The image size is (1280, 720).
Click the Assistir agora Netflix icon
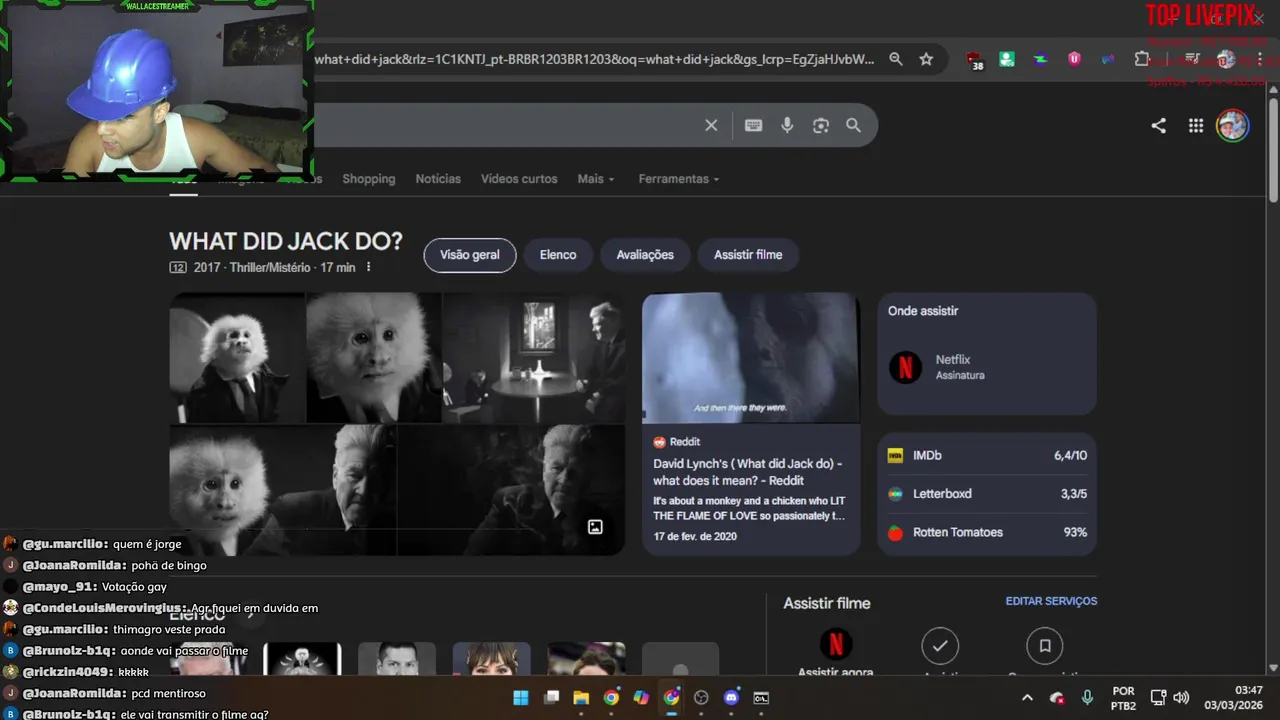point(835,644)
